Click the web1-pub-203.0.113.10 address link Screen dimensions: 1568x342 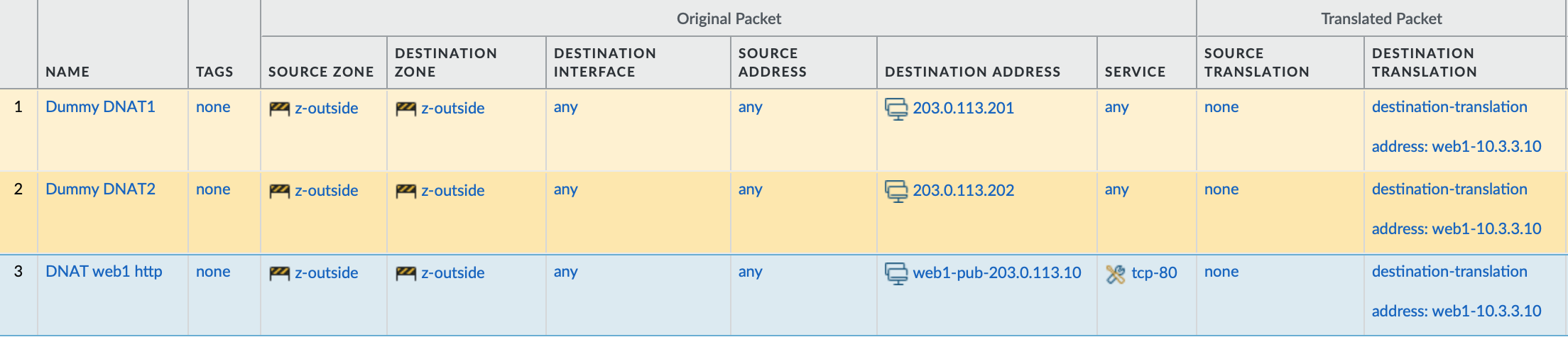997,272
